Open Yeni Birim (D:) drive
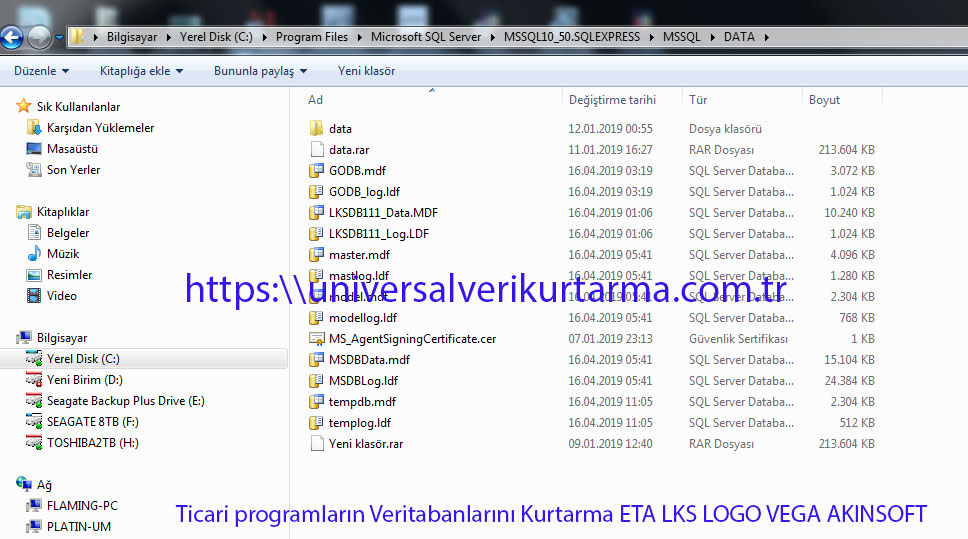Screen dimensions: 968x539 (85, 380)
